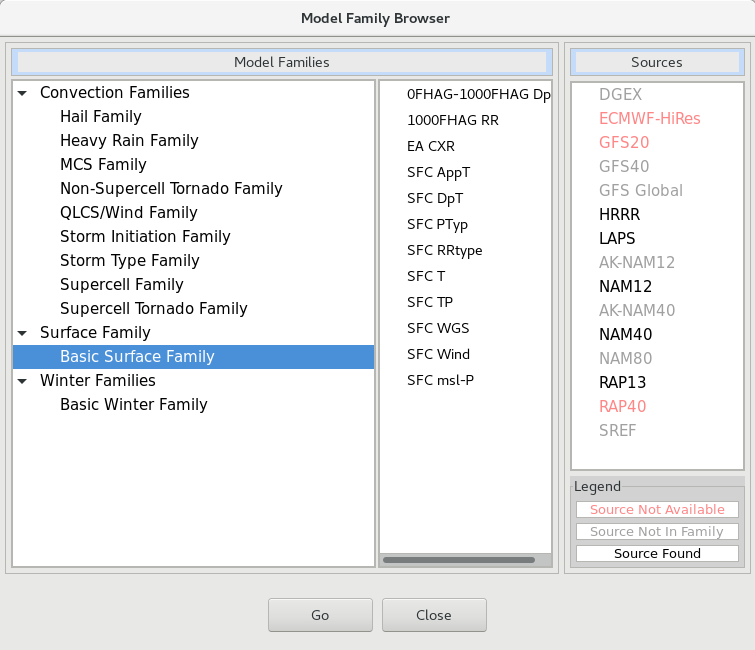
Task: Collapse the Convection Families tree node
Action: pos(22,93)
